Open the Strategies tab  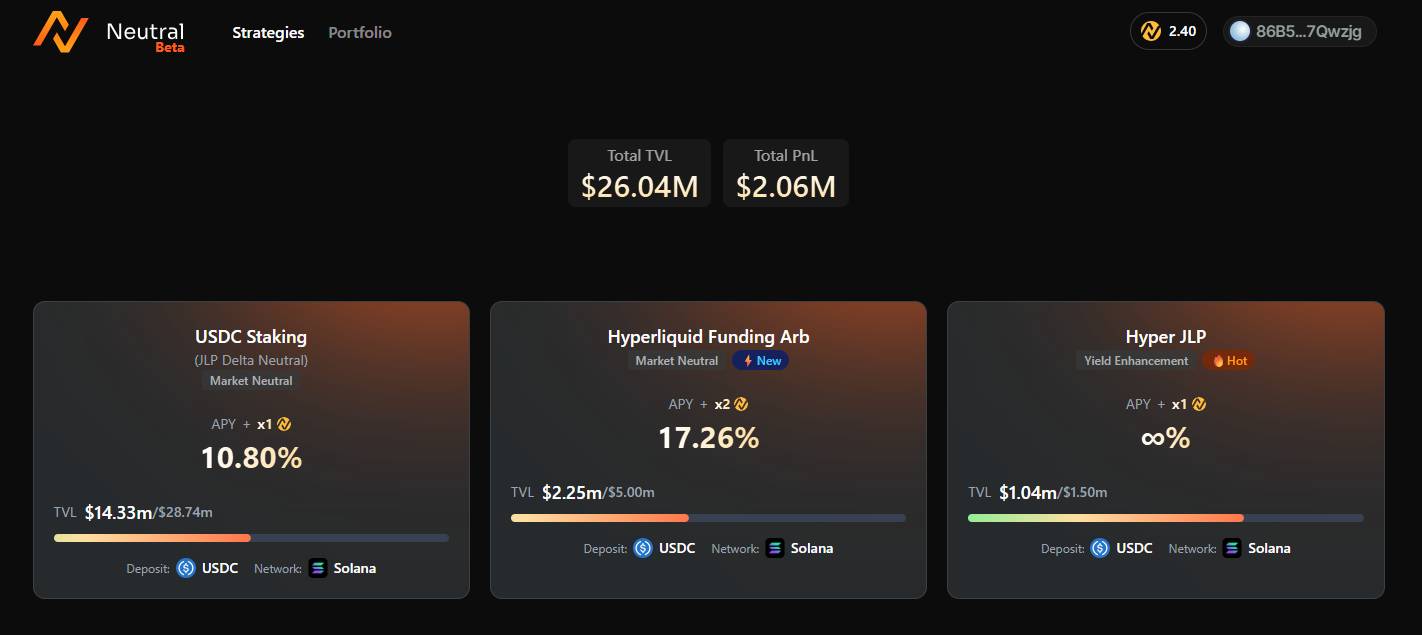(268, 32)
